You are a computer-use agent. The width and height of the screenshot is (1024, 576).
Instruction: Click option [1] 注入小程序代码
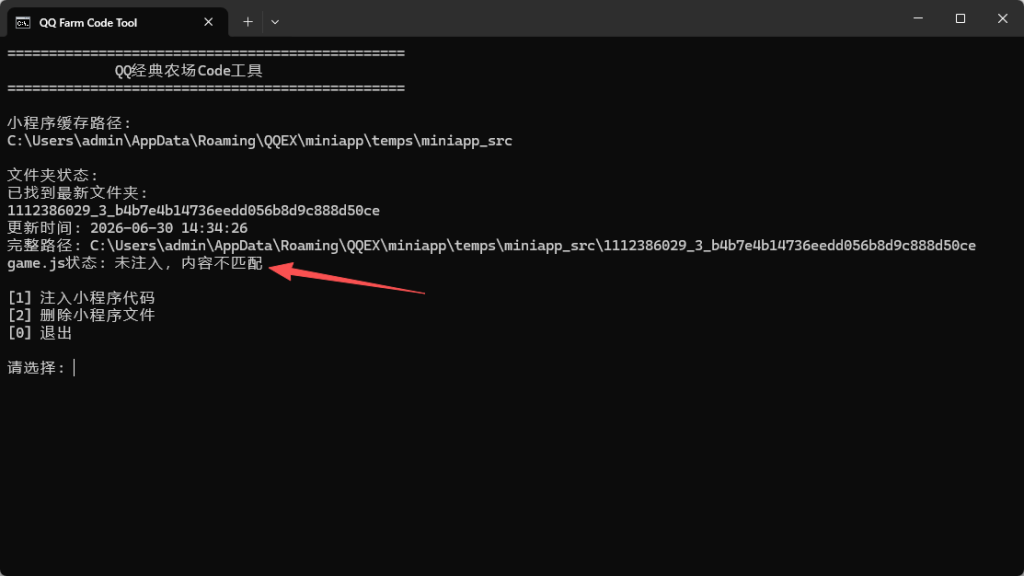pyautogui.click(x=81, y=298)
